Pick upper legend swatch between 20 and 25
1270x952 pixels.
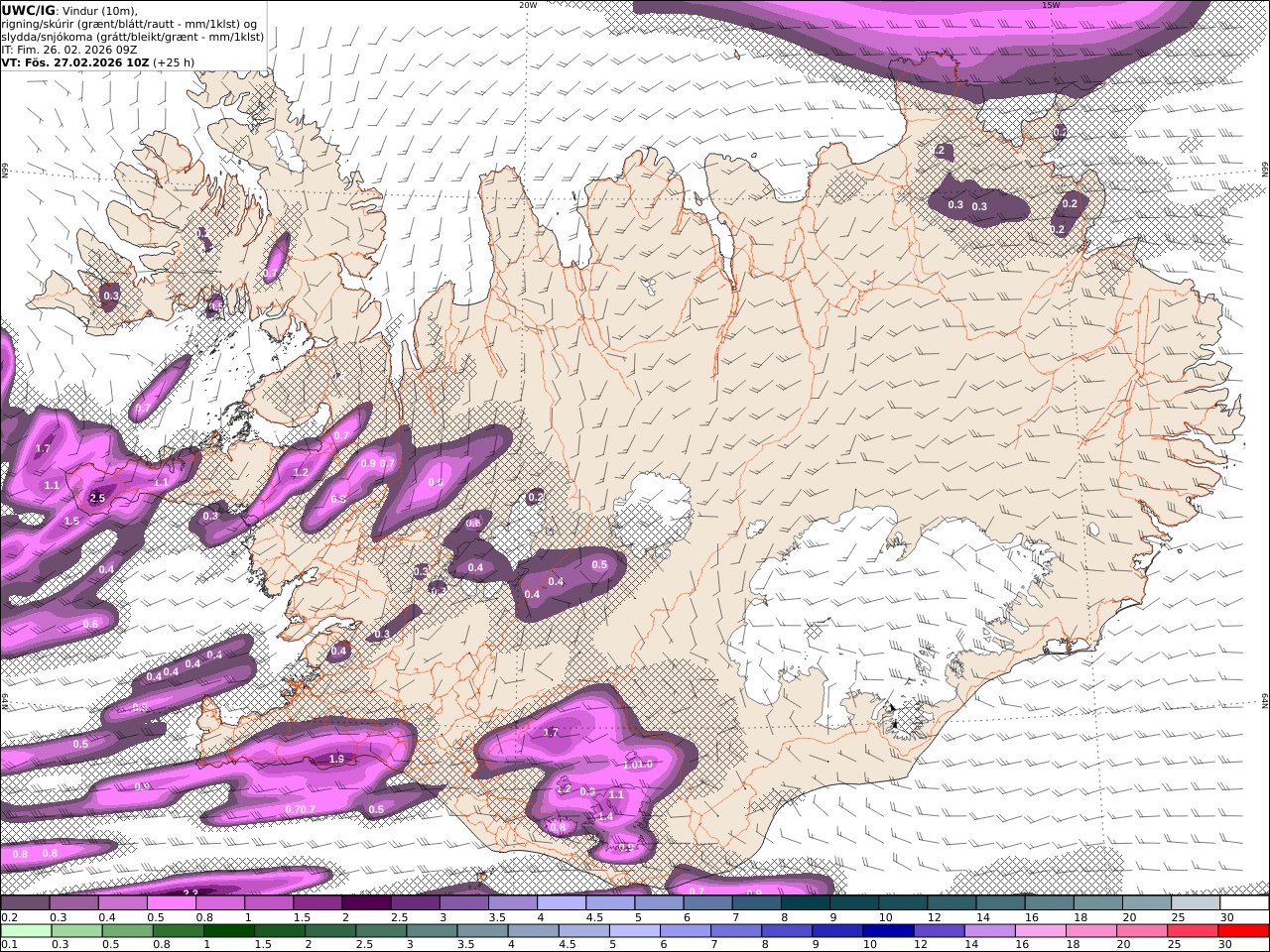coord(1148,902)
